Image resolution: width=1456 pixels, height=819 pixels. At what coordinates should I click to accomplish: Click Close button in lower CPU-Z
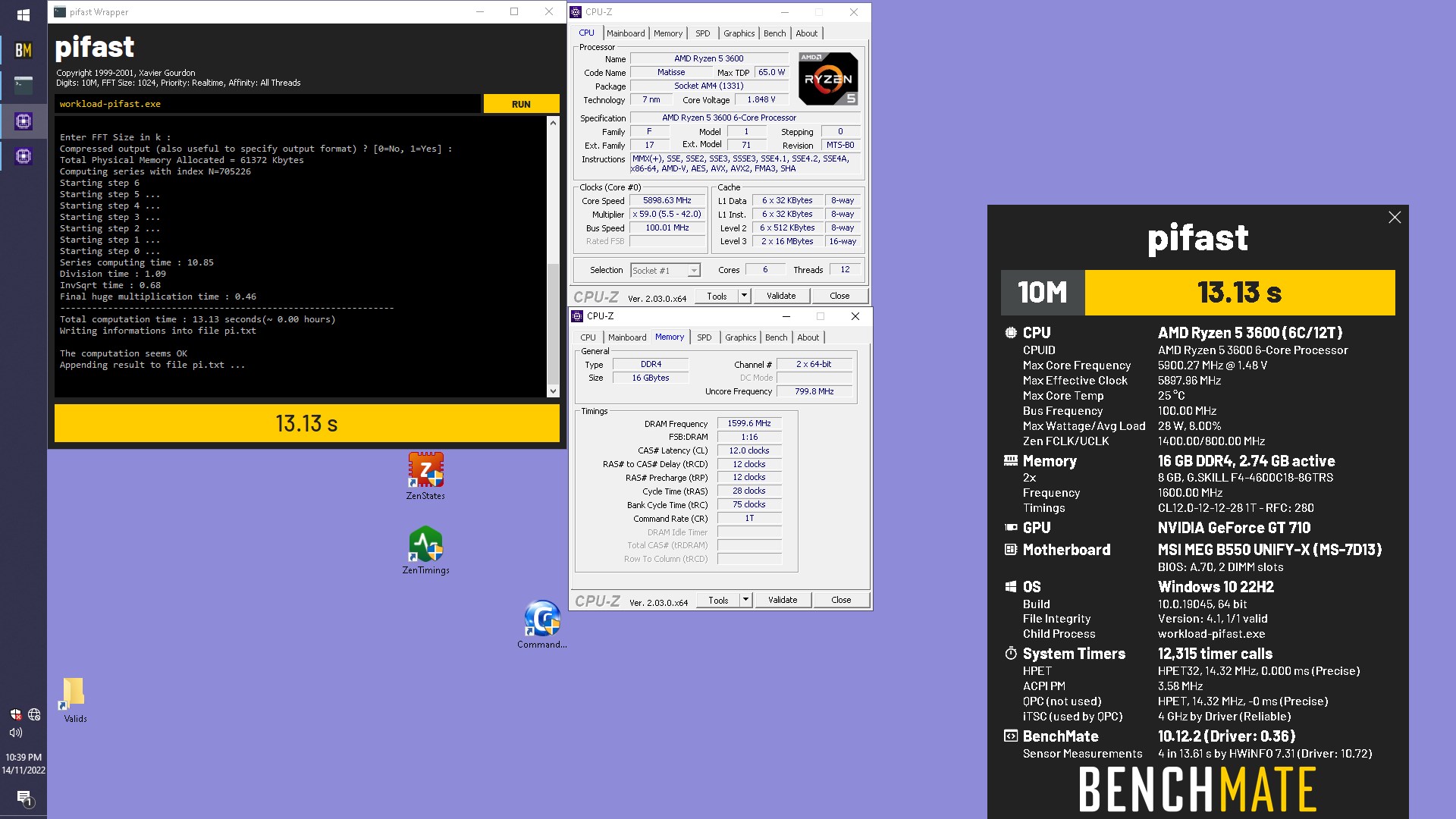841,600
